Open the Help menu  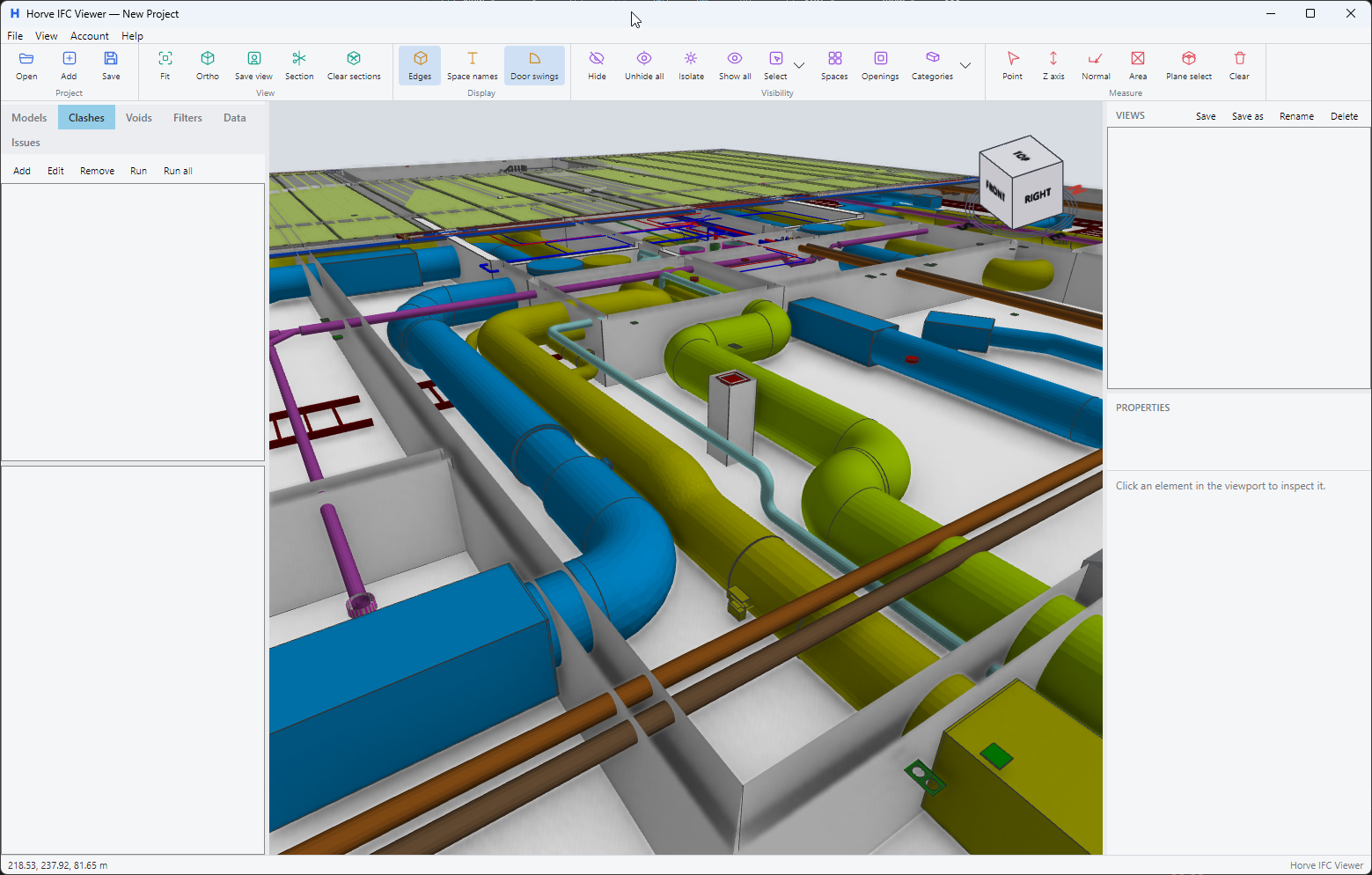pos(132,36)
